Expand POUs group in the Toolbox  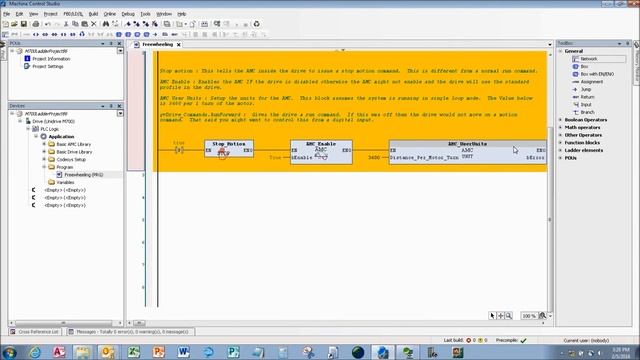point(561,158)
